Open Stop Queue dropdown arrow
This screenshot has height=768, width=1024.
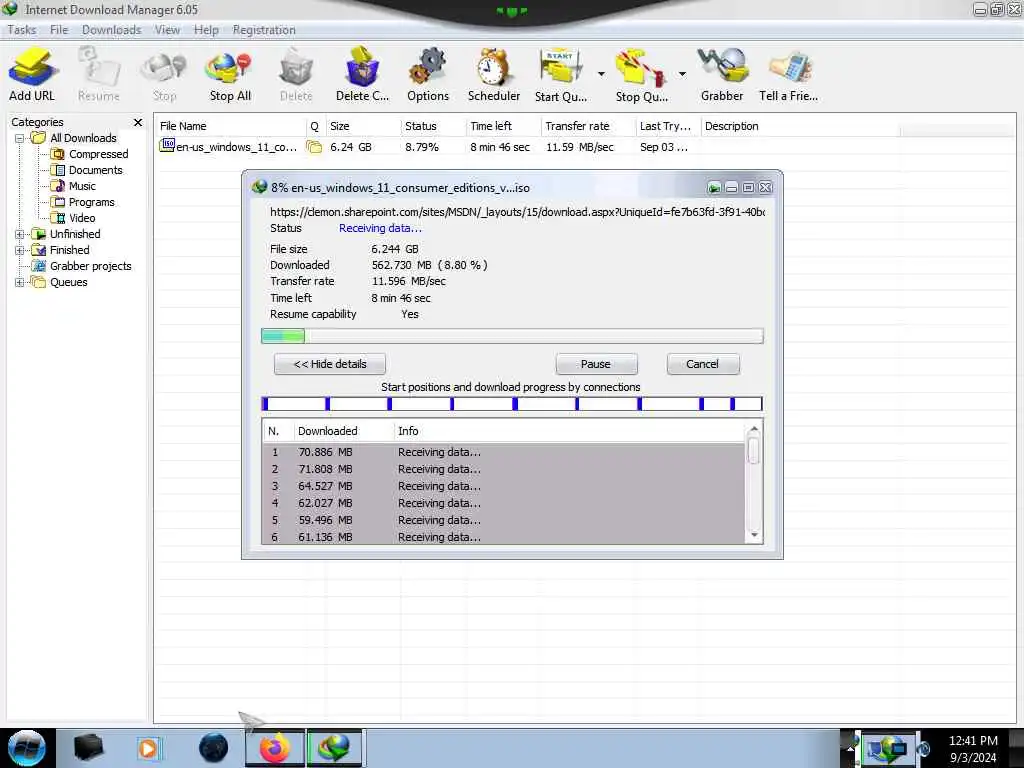point(682,74)
